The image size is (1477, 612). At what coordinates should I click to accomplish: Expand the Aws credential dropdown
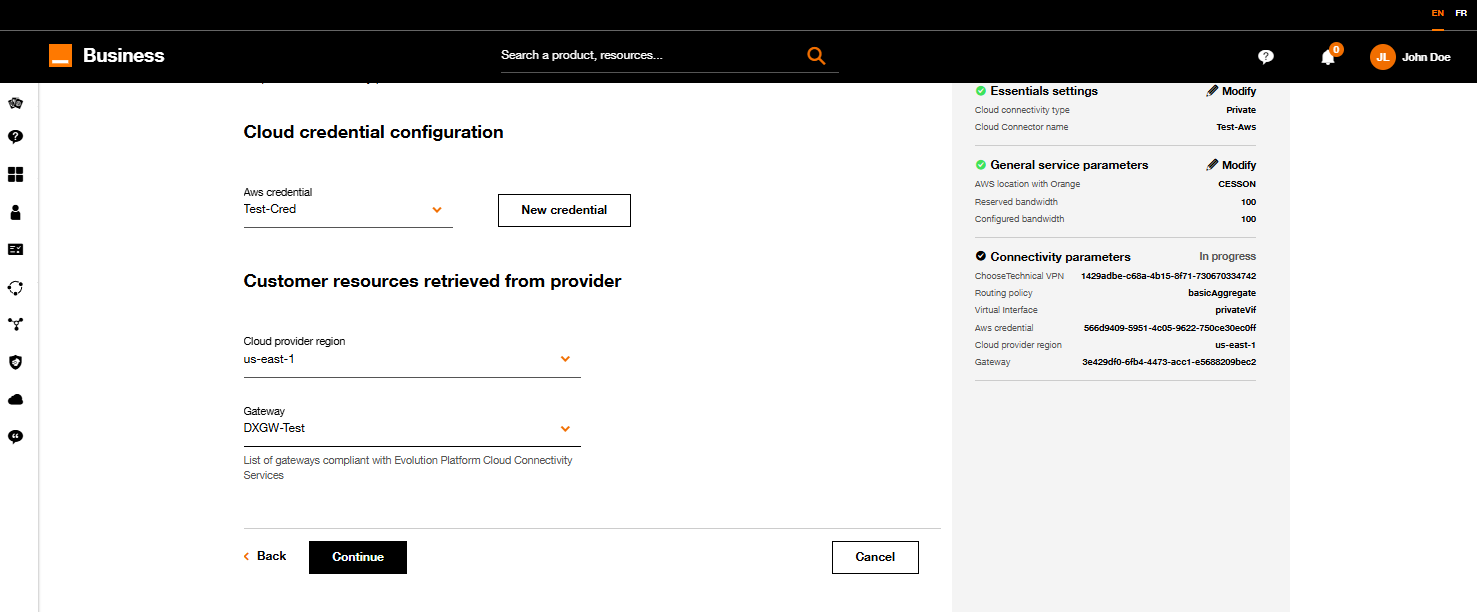pyautogui.click(x=437, y=210)
